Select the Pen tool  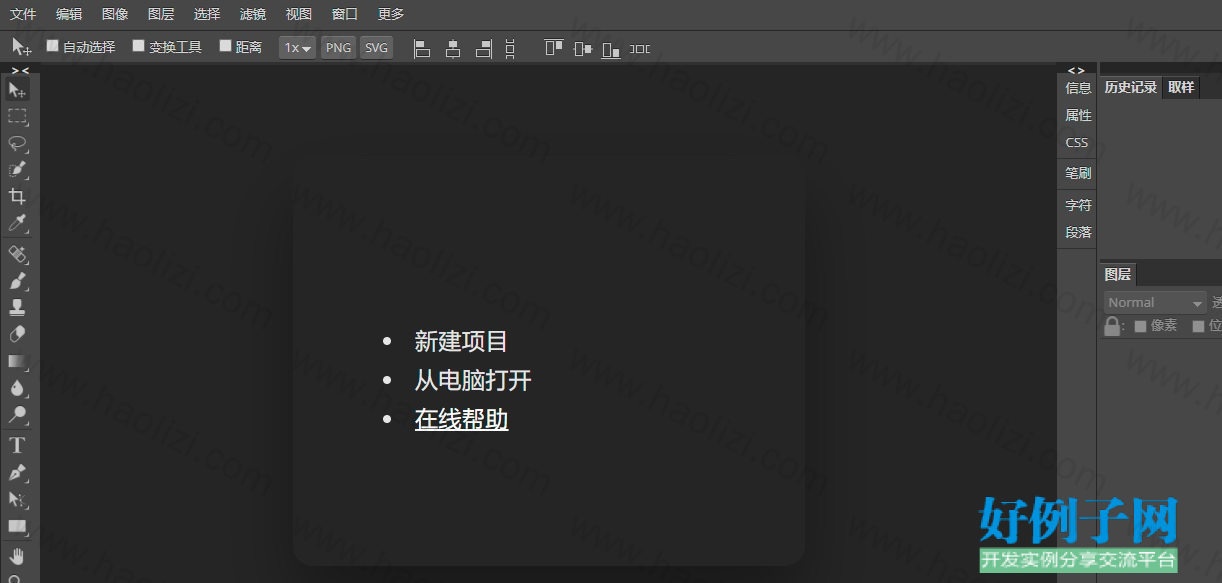[x=17, y=472]
